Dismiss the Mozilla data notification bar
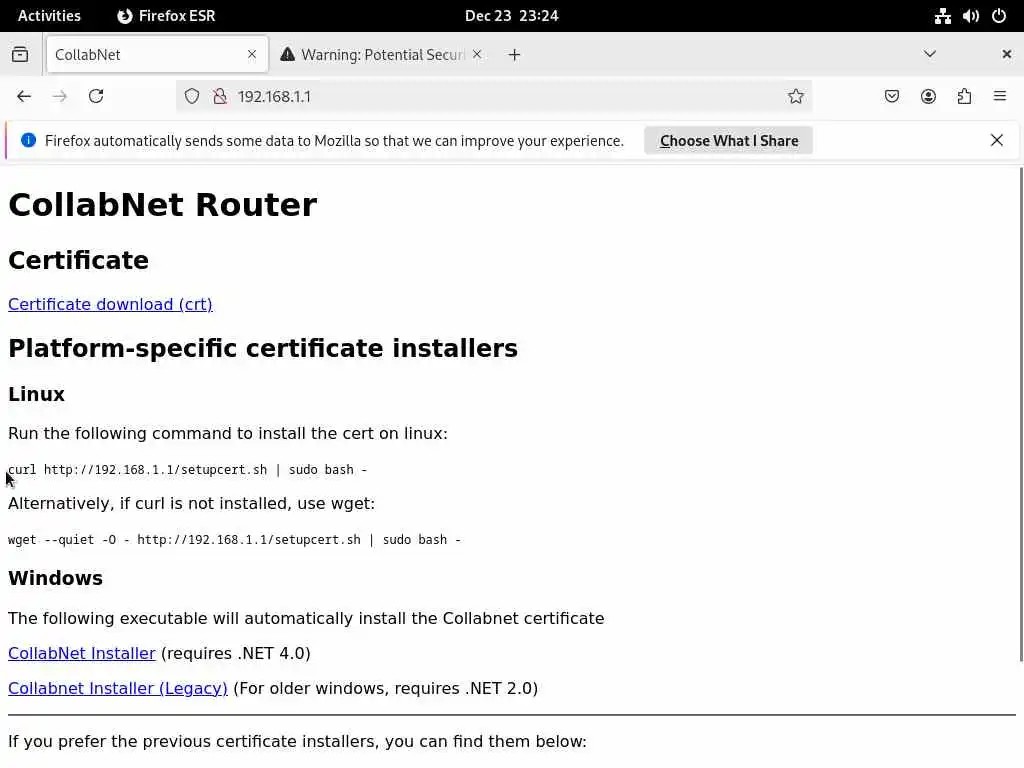Screen dimensions: 1024x768 (997, 140)
